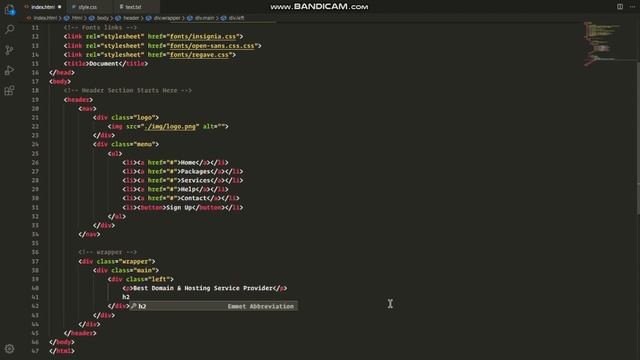Place cursor in Document title text
640x360 pixels.
[x=104, y=64]
